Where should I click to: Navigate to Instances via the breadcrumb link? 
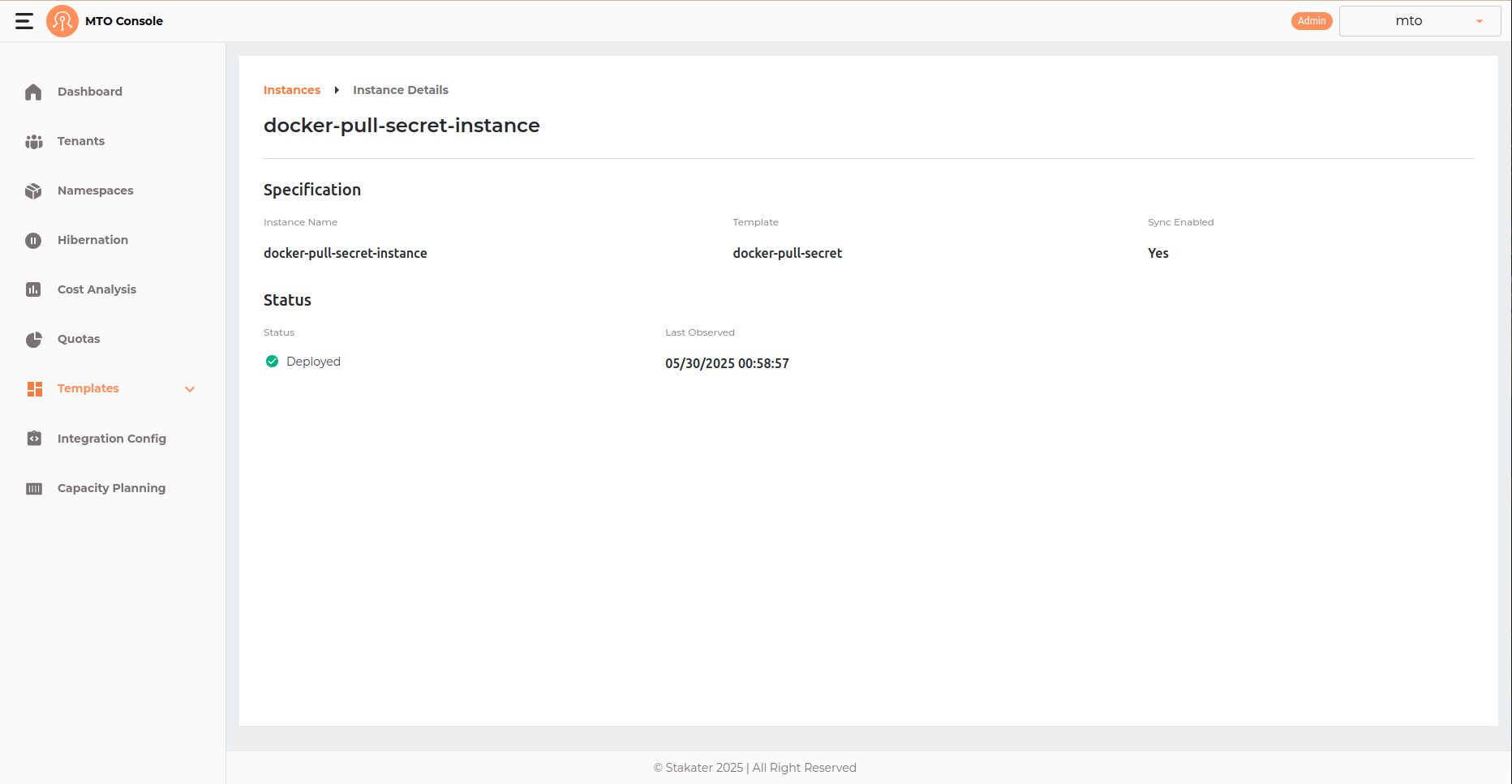click(x=291, y=89)
